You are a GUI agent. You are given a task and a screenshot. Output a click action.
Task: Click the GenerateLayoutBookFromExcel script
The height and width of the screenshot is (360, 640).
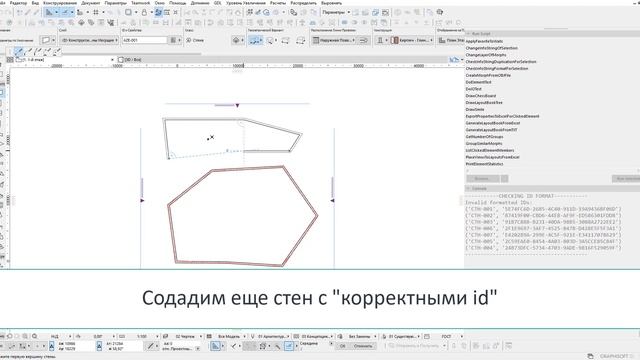click(x=493, y=123)
